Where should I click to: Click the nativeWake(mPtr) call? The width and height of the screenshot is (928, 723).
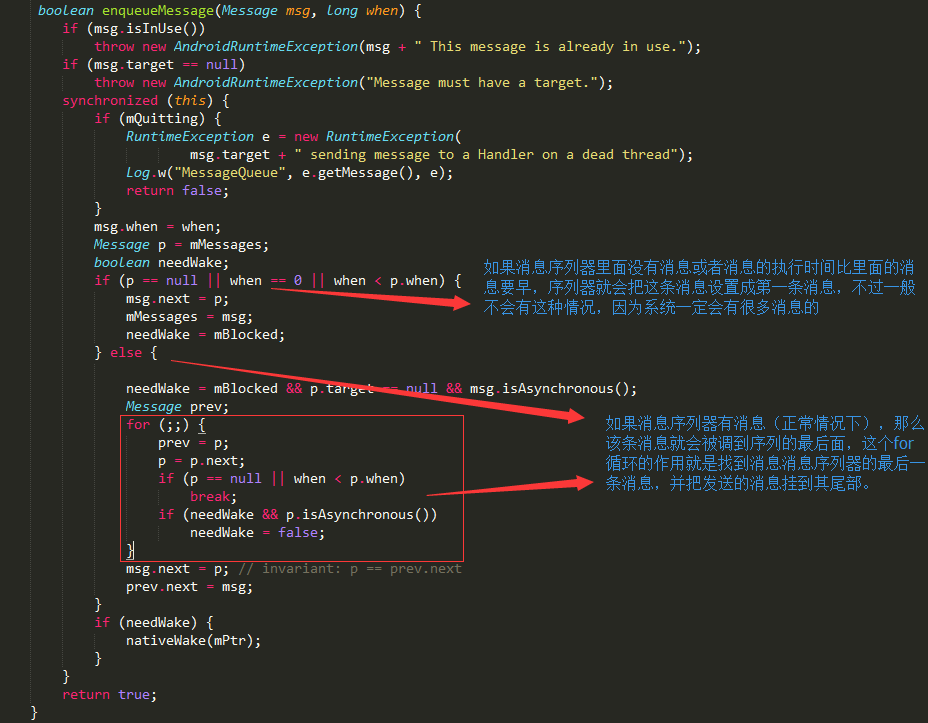193,641
